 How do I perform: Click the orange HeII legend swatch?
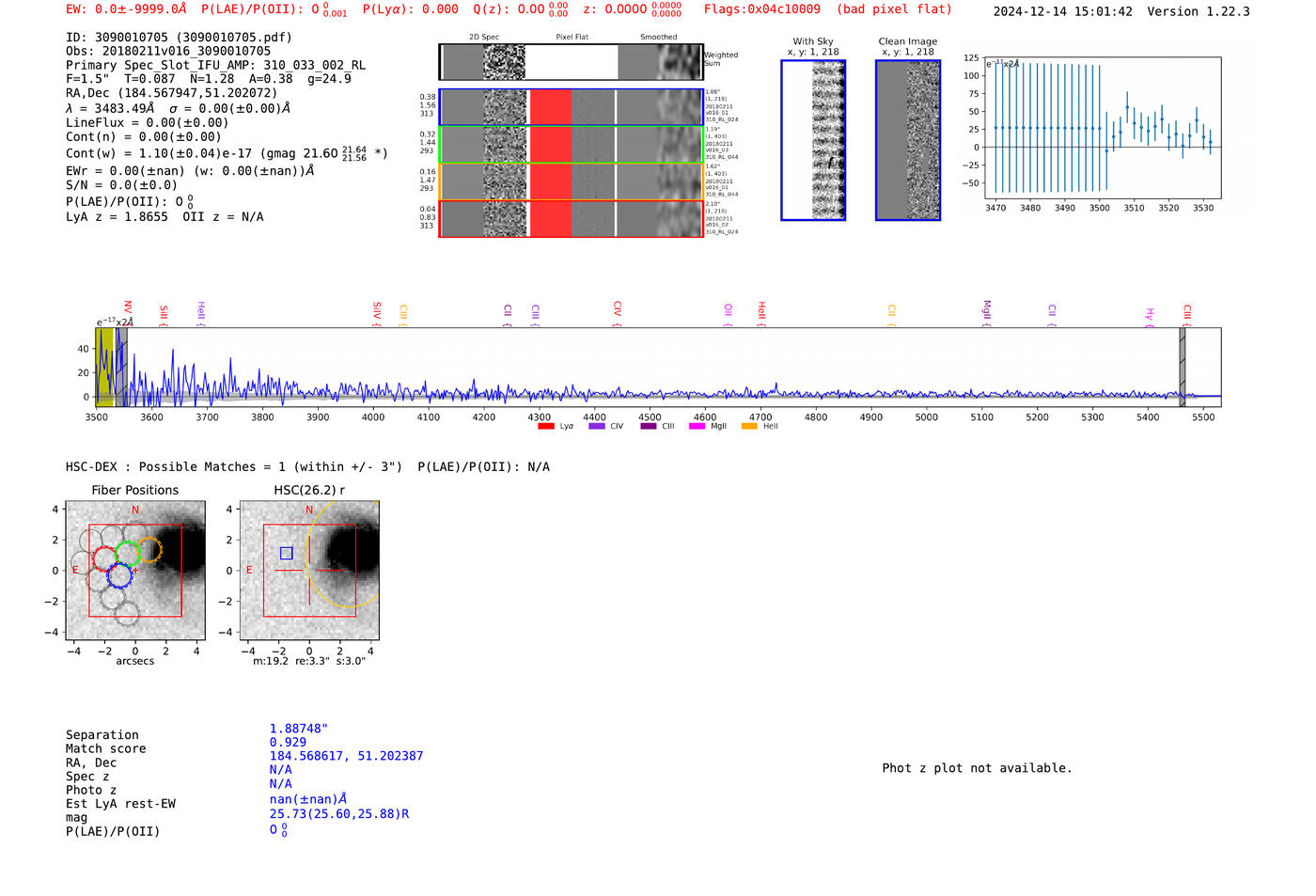coord(749,426)
